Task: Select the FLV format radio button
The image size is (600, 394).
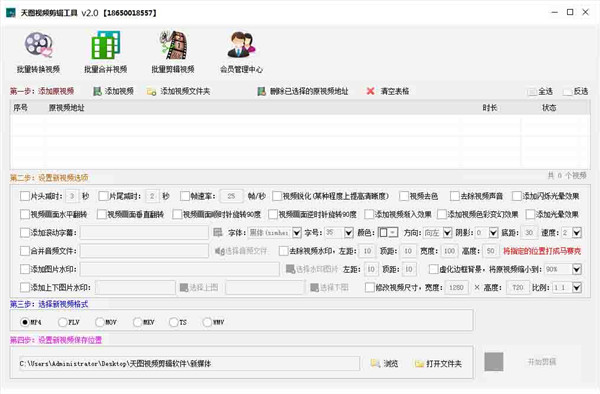Action: click(x=62, y=322)
